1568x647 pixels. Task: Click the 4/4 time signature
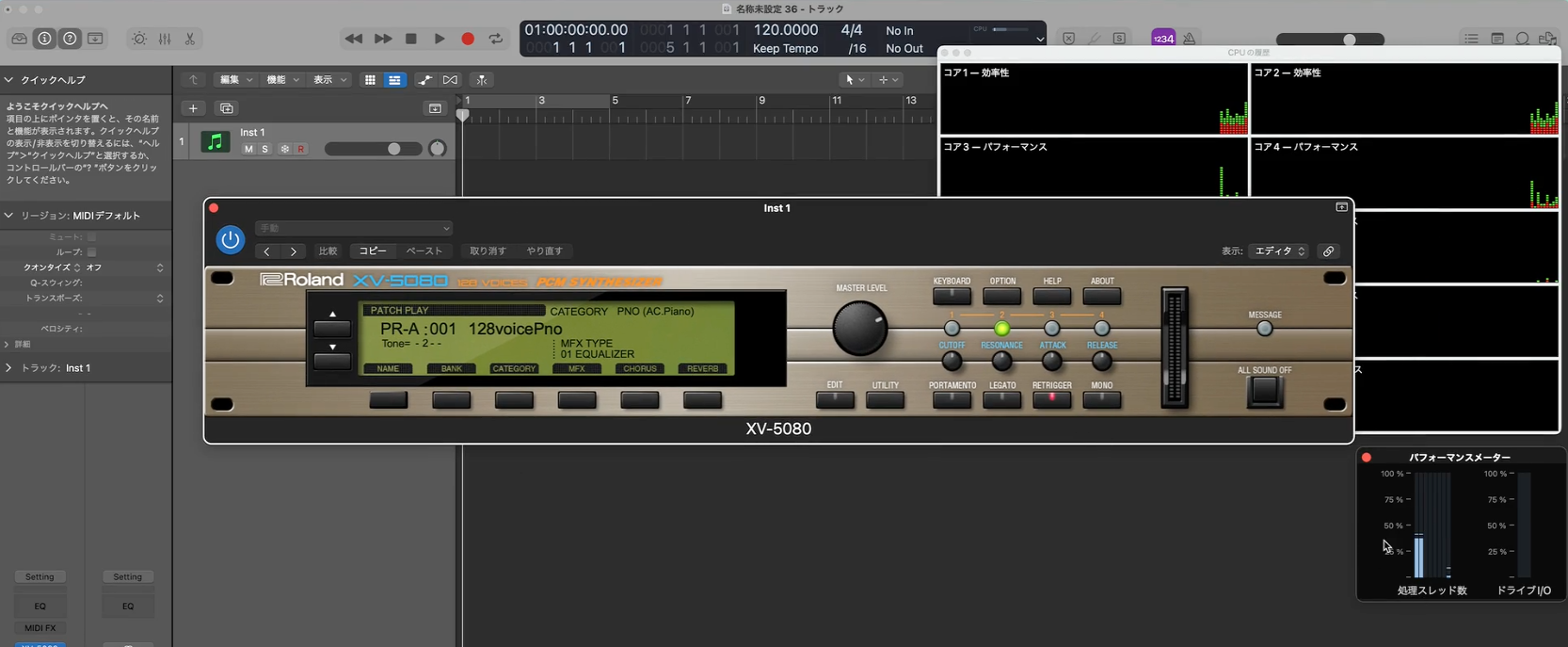852,30
